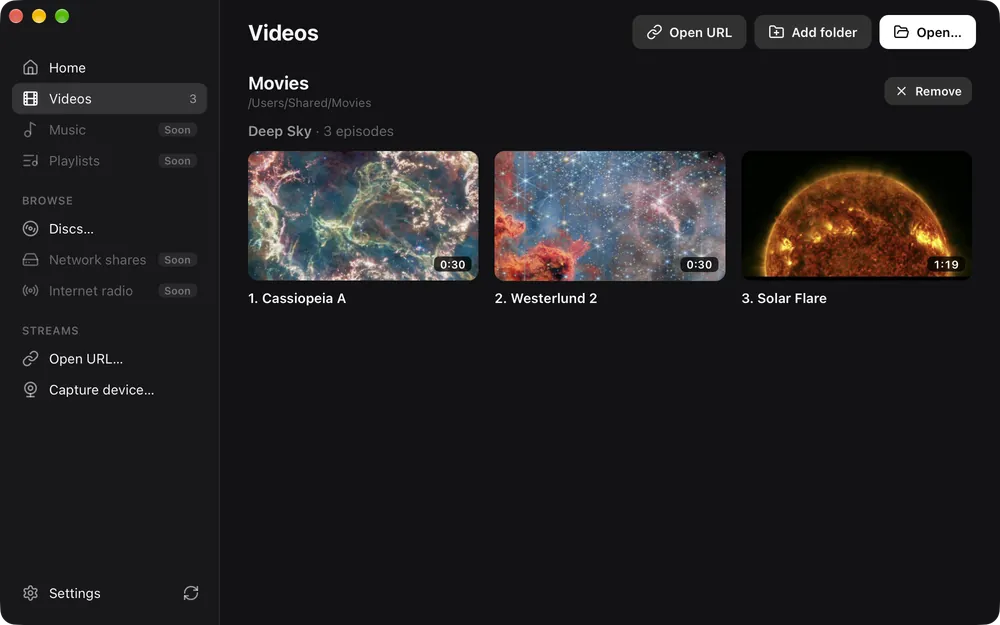Click the Capture device webcam icon
The width and height of the screenshot is (1000, 625).
point(30,390)
